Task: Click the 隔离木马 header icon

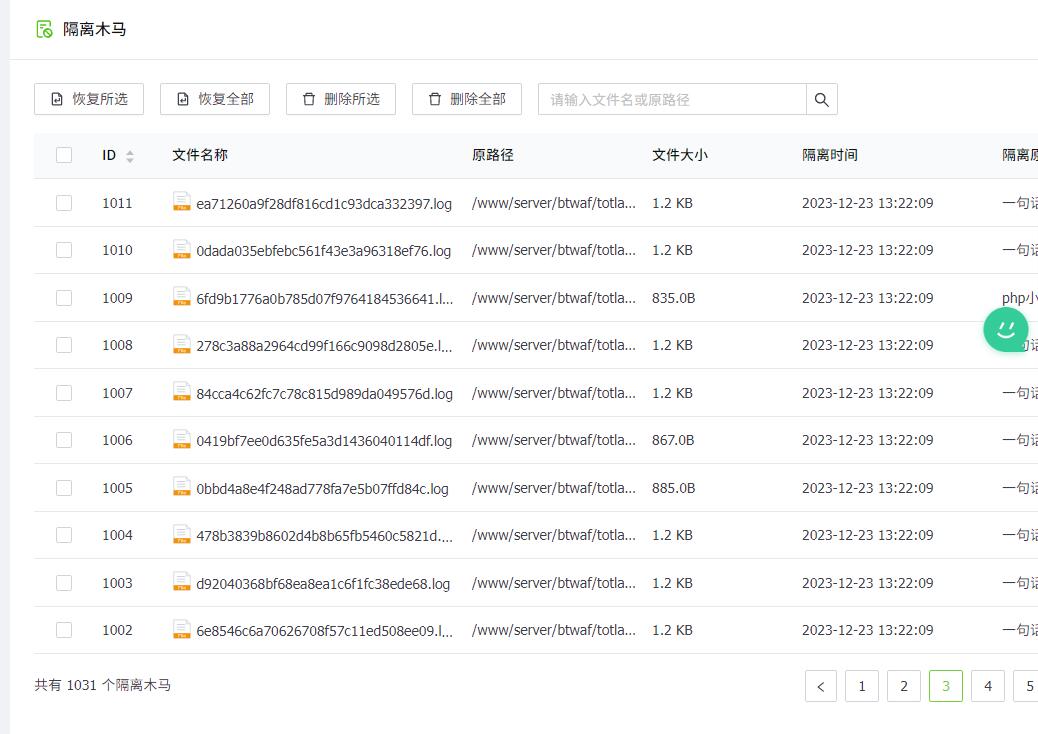Action: pyautogui.click(x=44, y=29)
